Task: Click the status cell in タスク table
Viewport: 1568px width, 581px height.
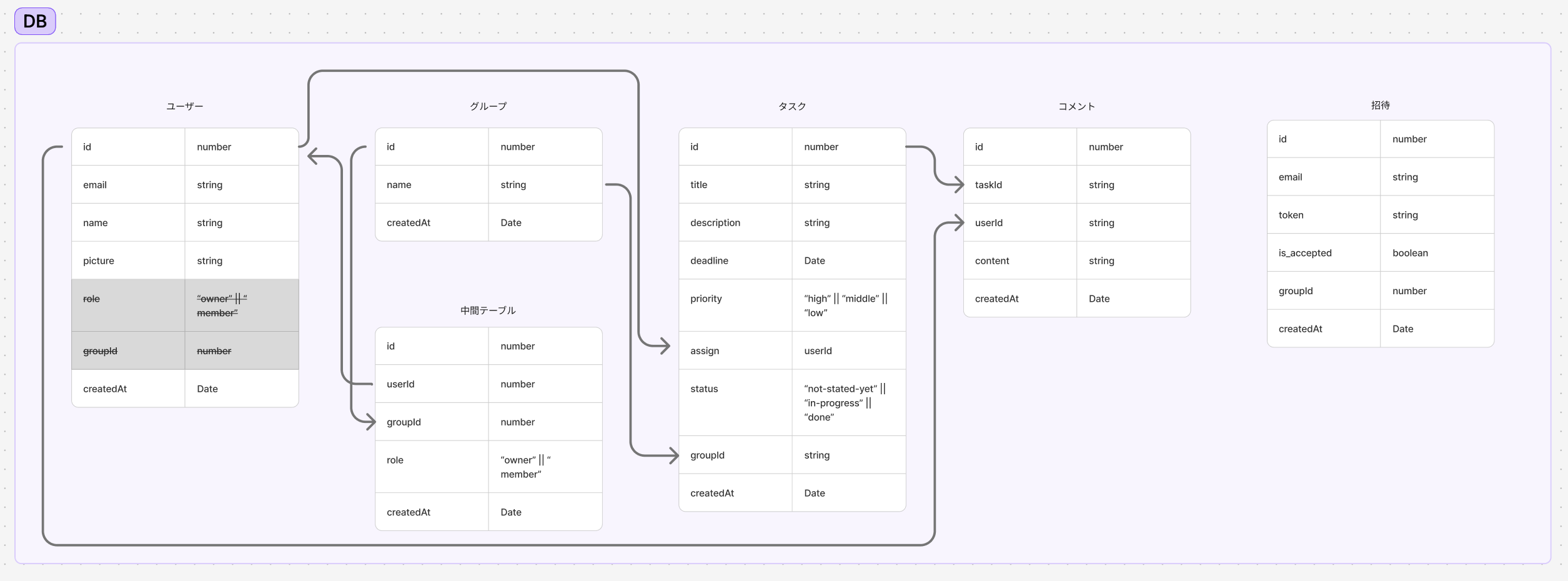Action: click(x=735, y=403)
